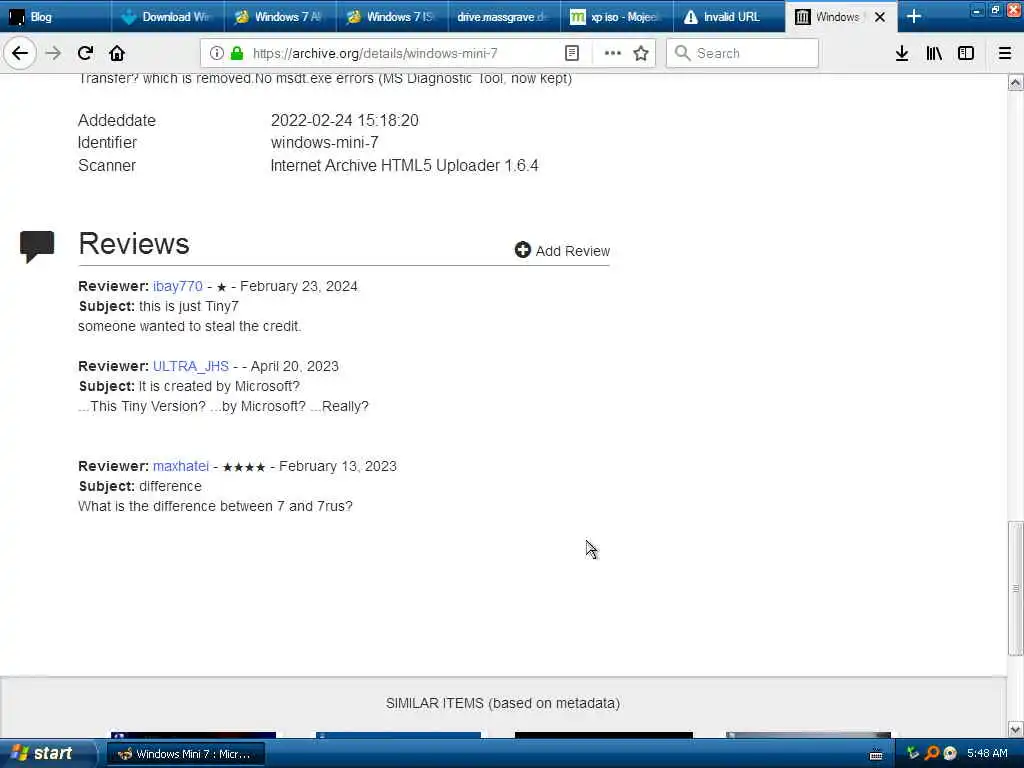Open reviewer ULTRA_JHS's profile

point(191,366)
